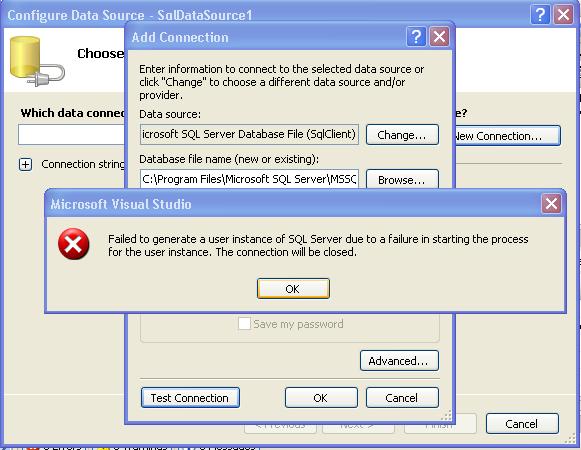This screenshot has height=450, width=581.
Task: Cancel the Configure Data Source wizard
Action: (x=522, y=424)
